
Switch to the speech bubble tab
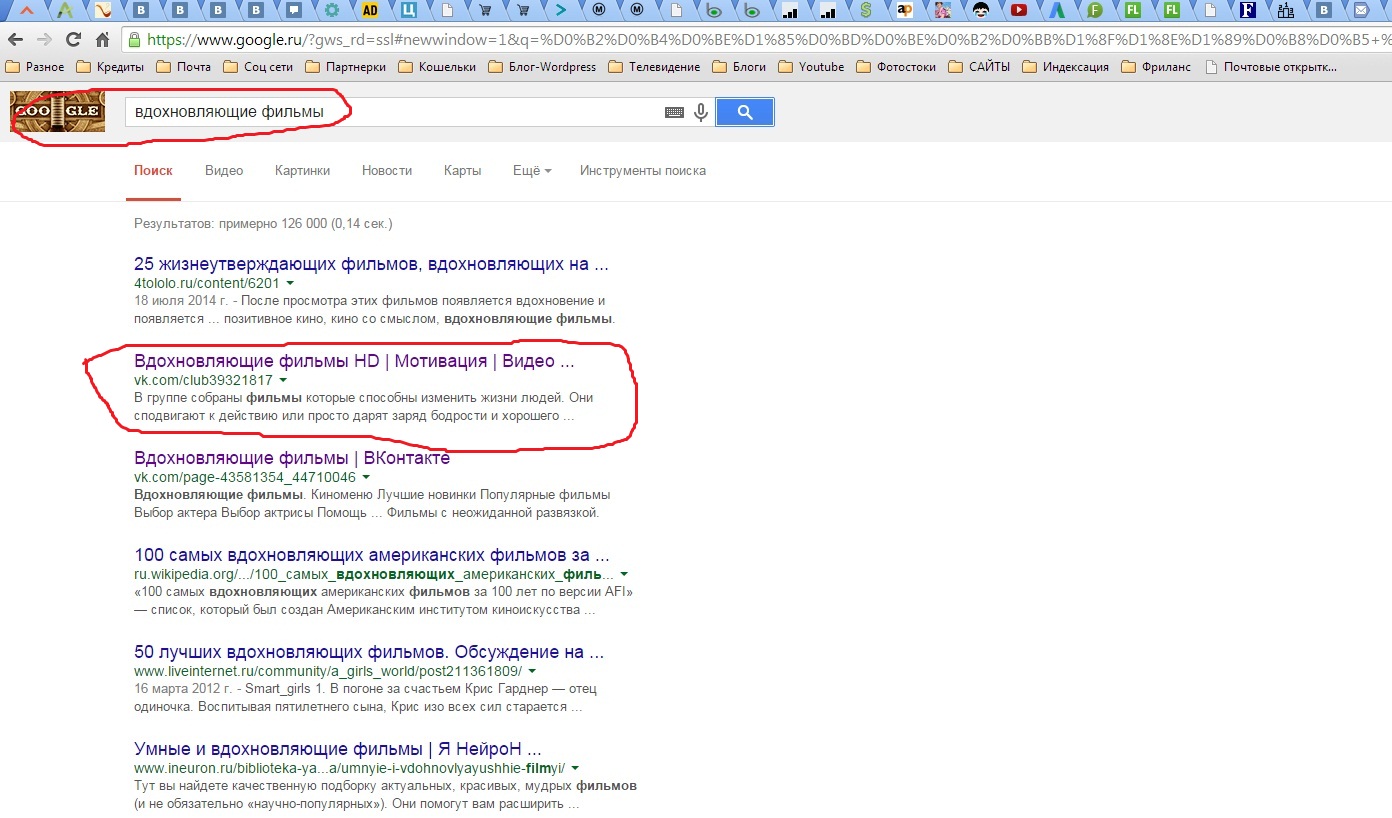pos(294,11)
